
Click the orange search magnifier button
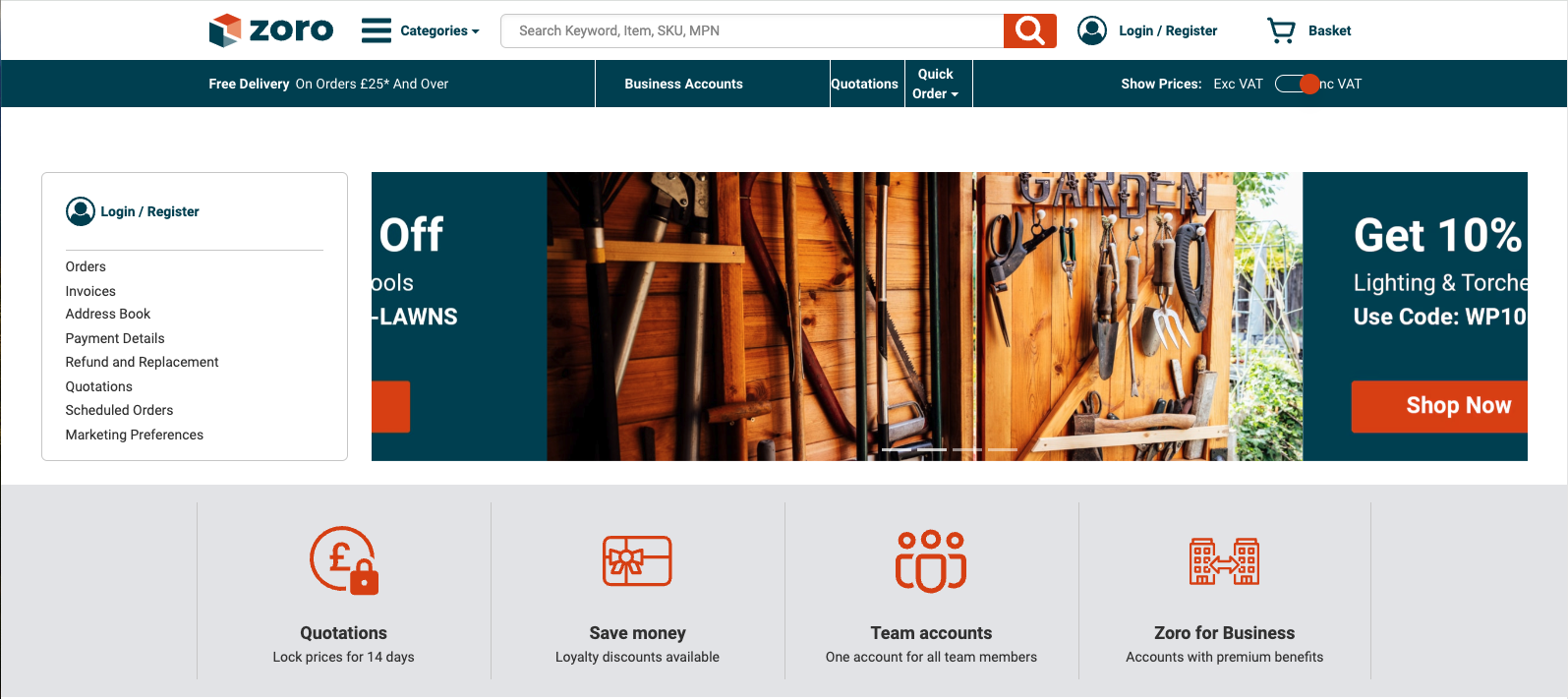pos(1029,30)
